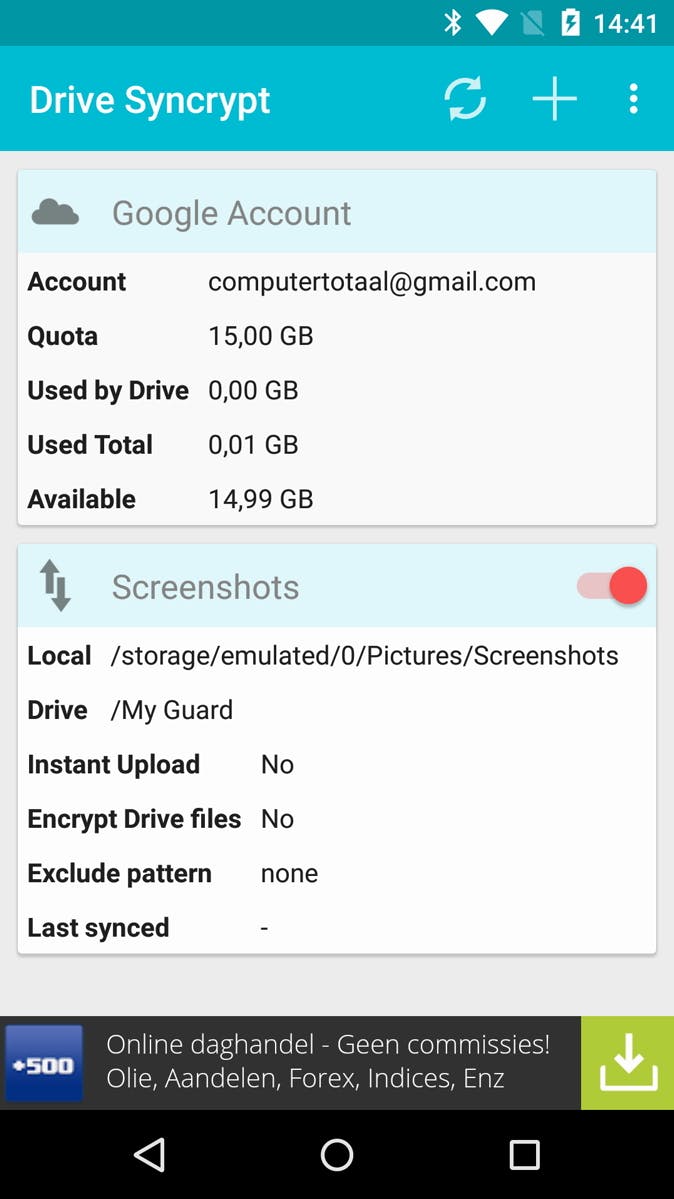This screenshot has height=1199, width=674.
Task: Tap the up-down sync arrows icon
Action: coord(56,586)
